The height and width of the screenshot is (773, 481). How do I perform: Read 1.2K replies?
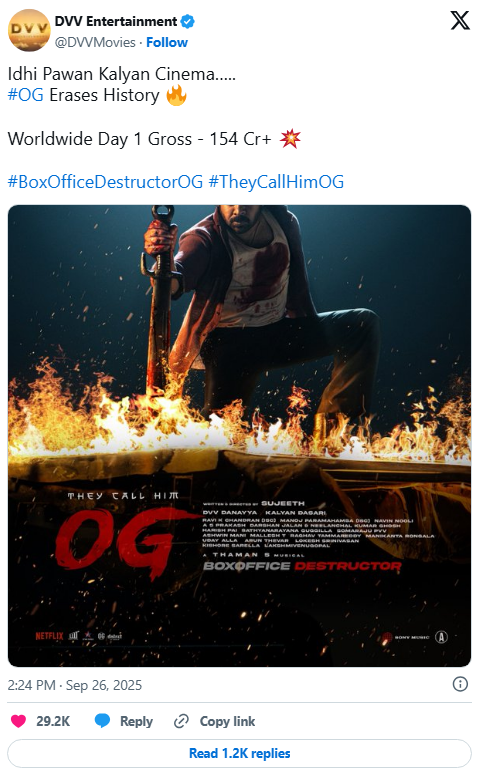[240, 753]
